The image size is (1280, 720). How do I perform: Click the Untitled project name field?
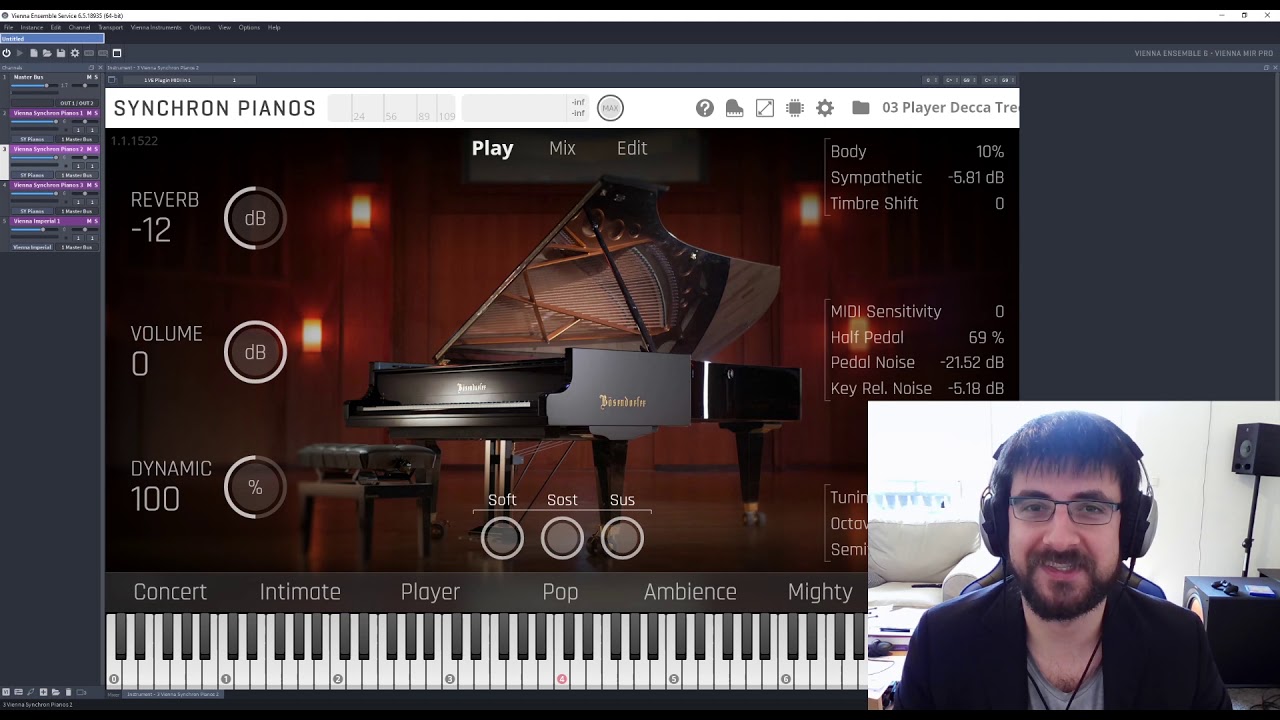(x=52, y=39)
